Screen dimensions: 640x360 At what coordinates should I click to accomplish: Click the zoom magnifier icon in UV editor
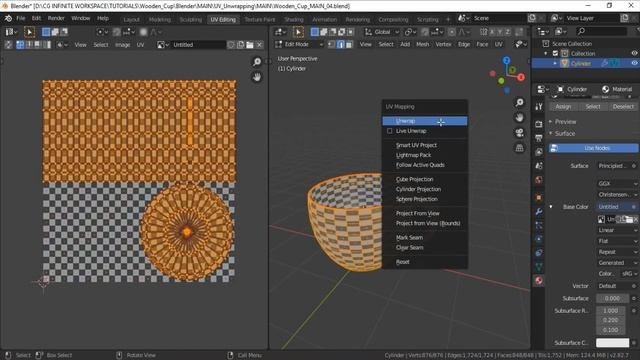pos(257,62)
